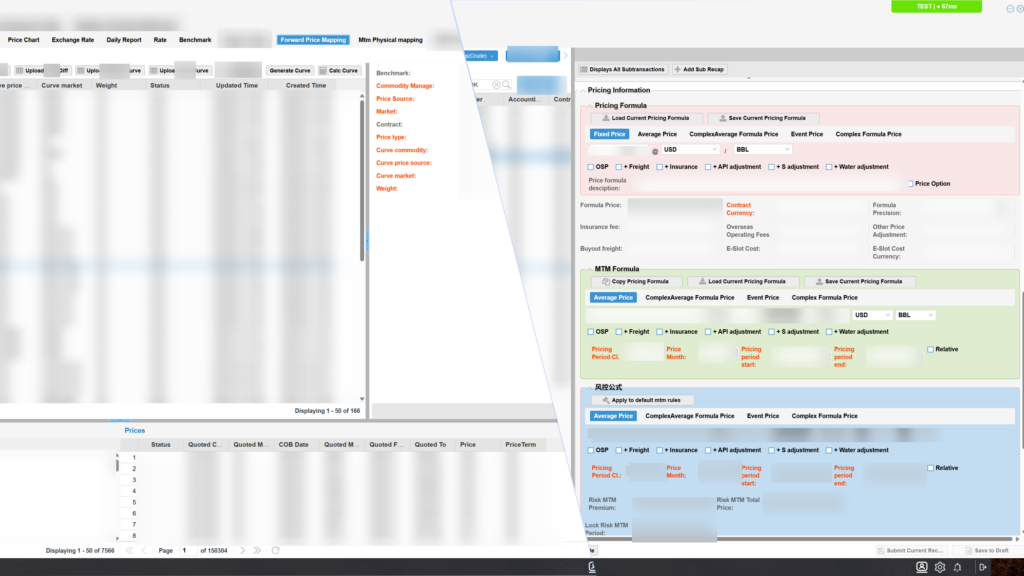The height and width of the screenshot is (576, 1024).
Task: Open BBL unit dropdown in MTM Formula
Action: coord(915,315)
